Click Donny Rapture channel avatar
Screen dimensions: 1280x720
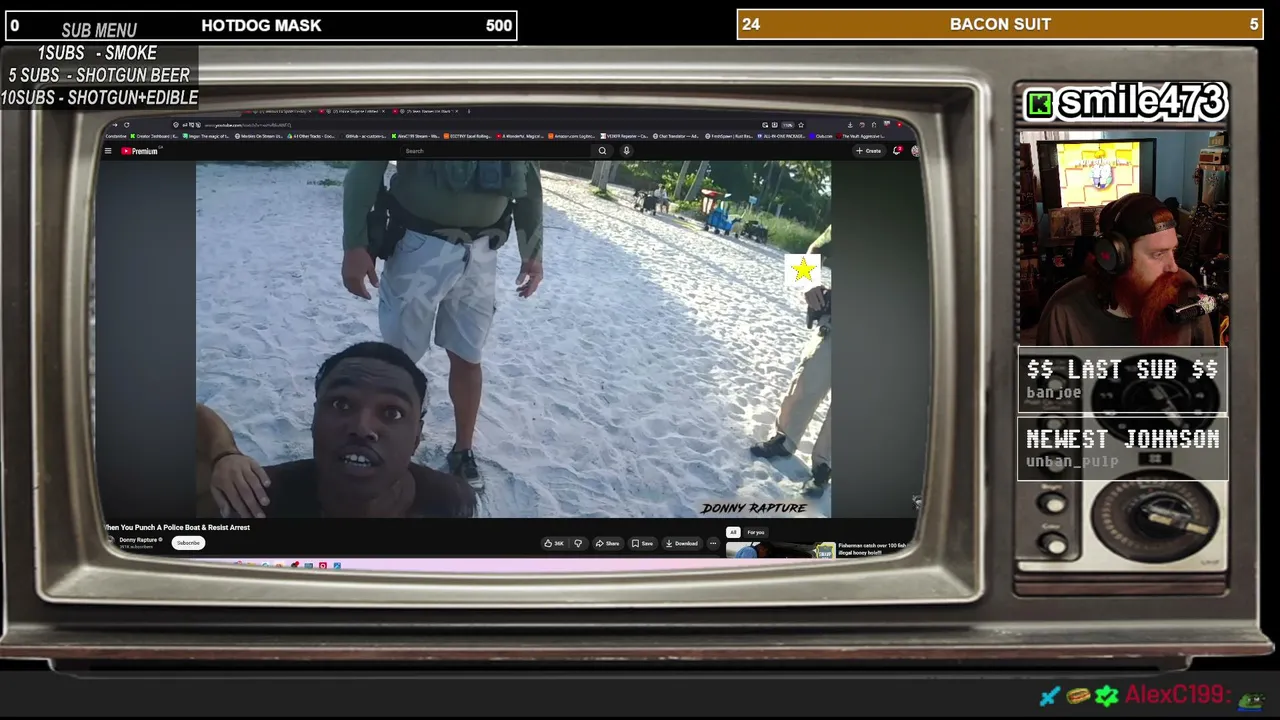click(110, 542)
